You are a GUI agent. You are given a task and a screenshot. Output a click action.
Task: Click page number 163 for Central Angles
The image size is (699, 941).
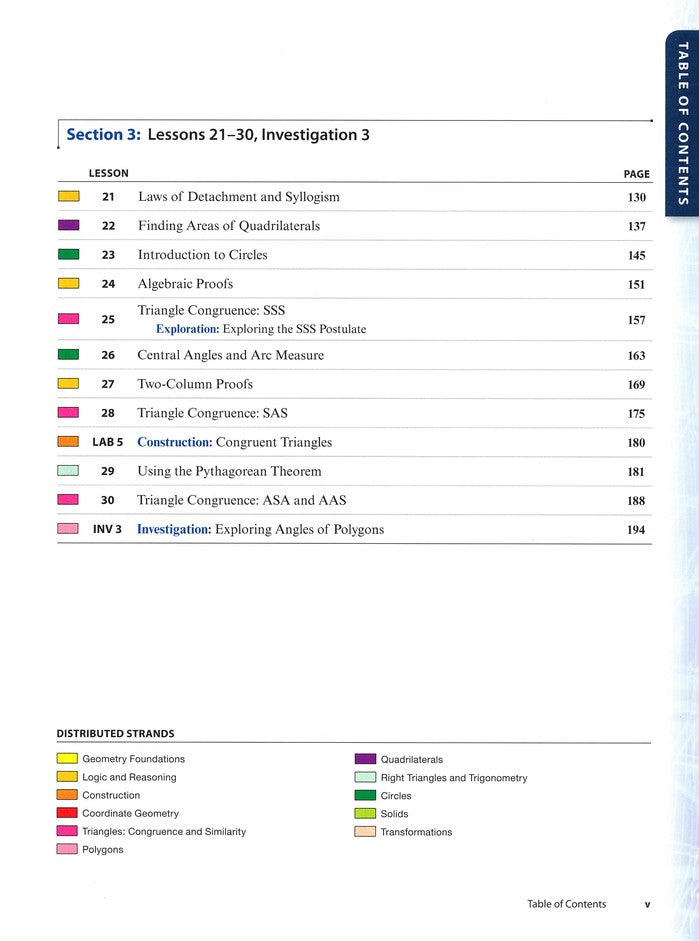coord(636,356)
